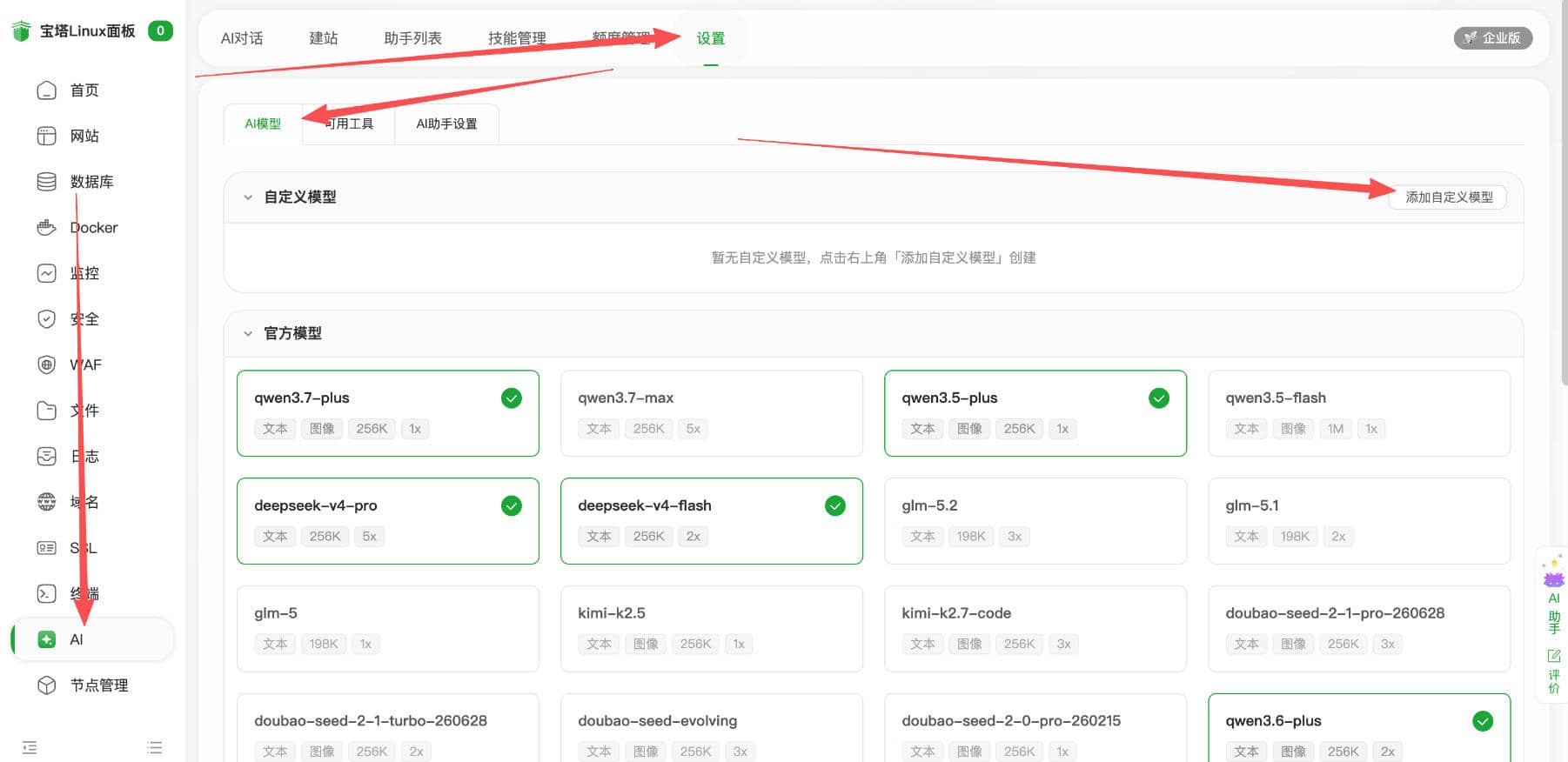This screenshot has height=762, width=1568.
Task: Open 网站 website icon in sidebar
Action: click(47, 137)
